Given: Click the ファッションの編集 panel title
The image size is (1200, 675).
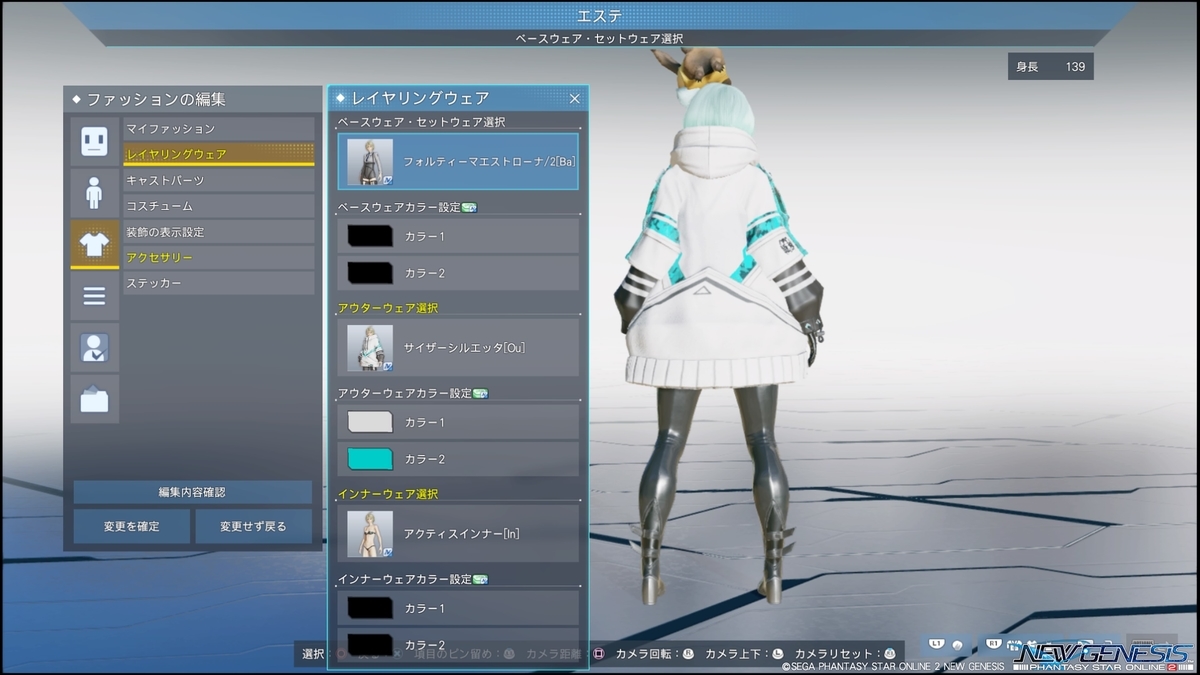Looking at the screenshot, I should [x=156, y=99].
